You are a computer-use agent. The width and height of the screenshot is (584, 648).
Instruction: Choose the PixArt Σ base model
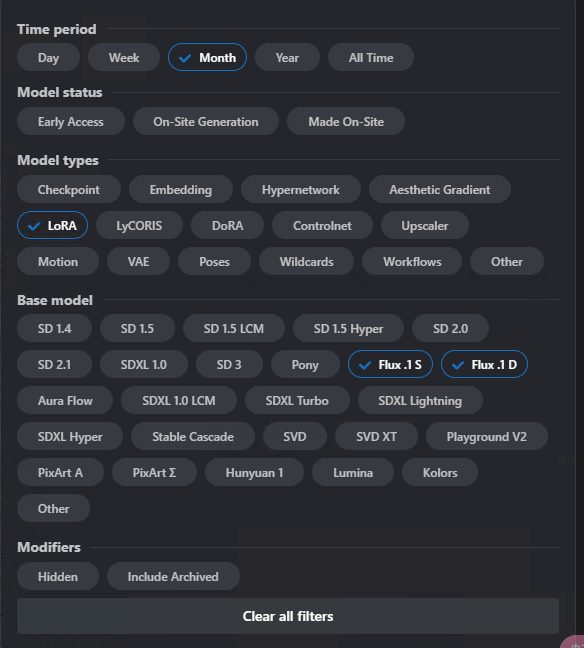point(154,472)
